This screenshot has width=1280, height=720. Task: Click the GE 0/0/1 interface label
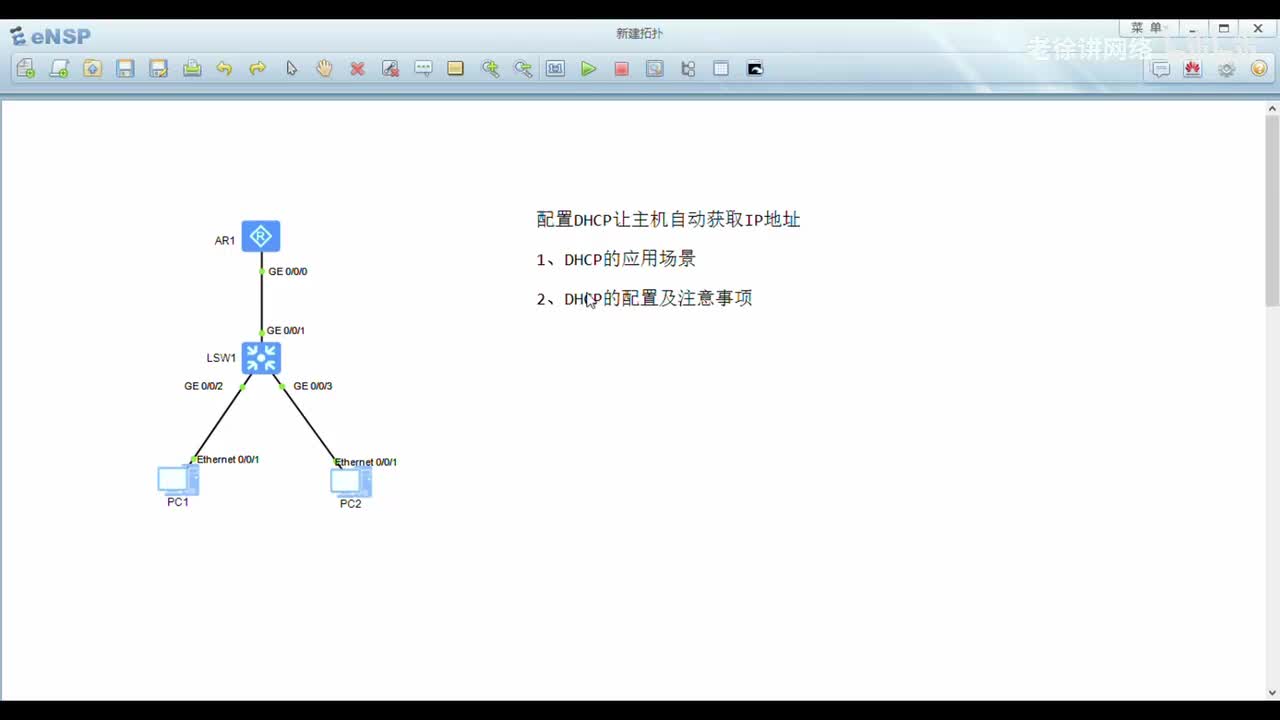pos(286,331)
